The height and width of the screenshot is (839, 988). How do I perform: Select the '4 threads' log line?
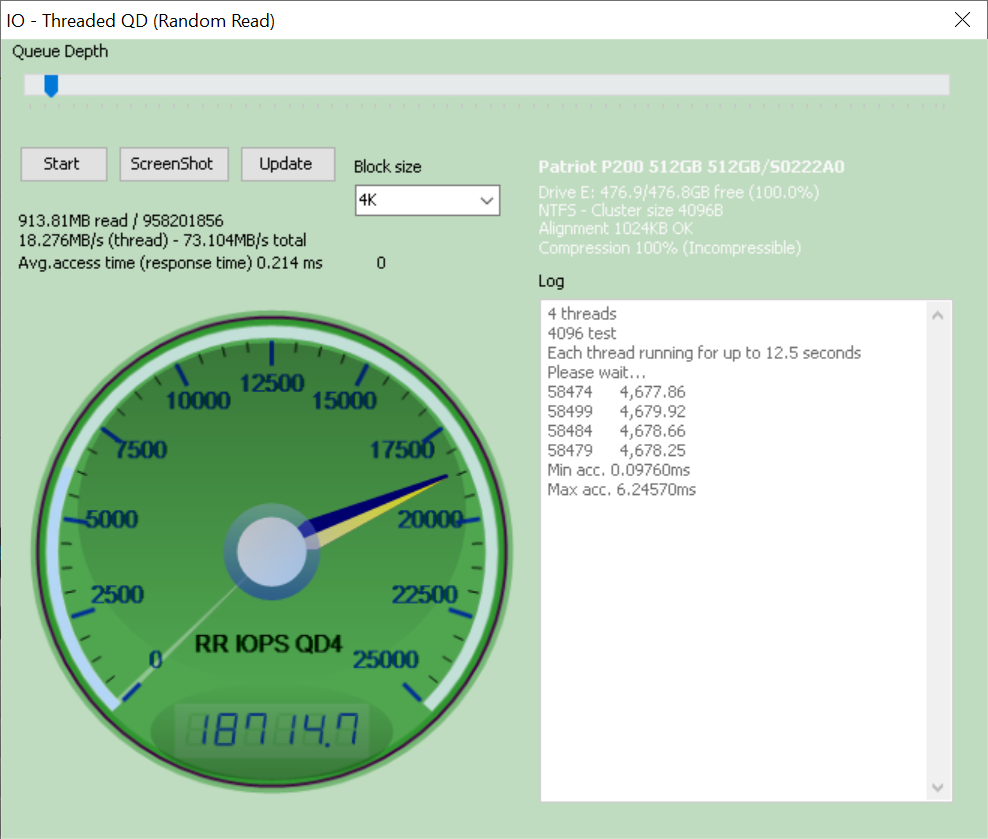(x=582, y=314)
